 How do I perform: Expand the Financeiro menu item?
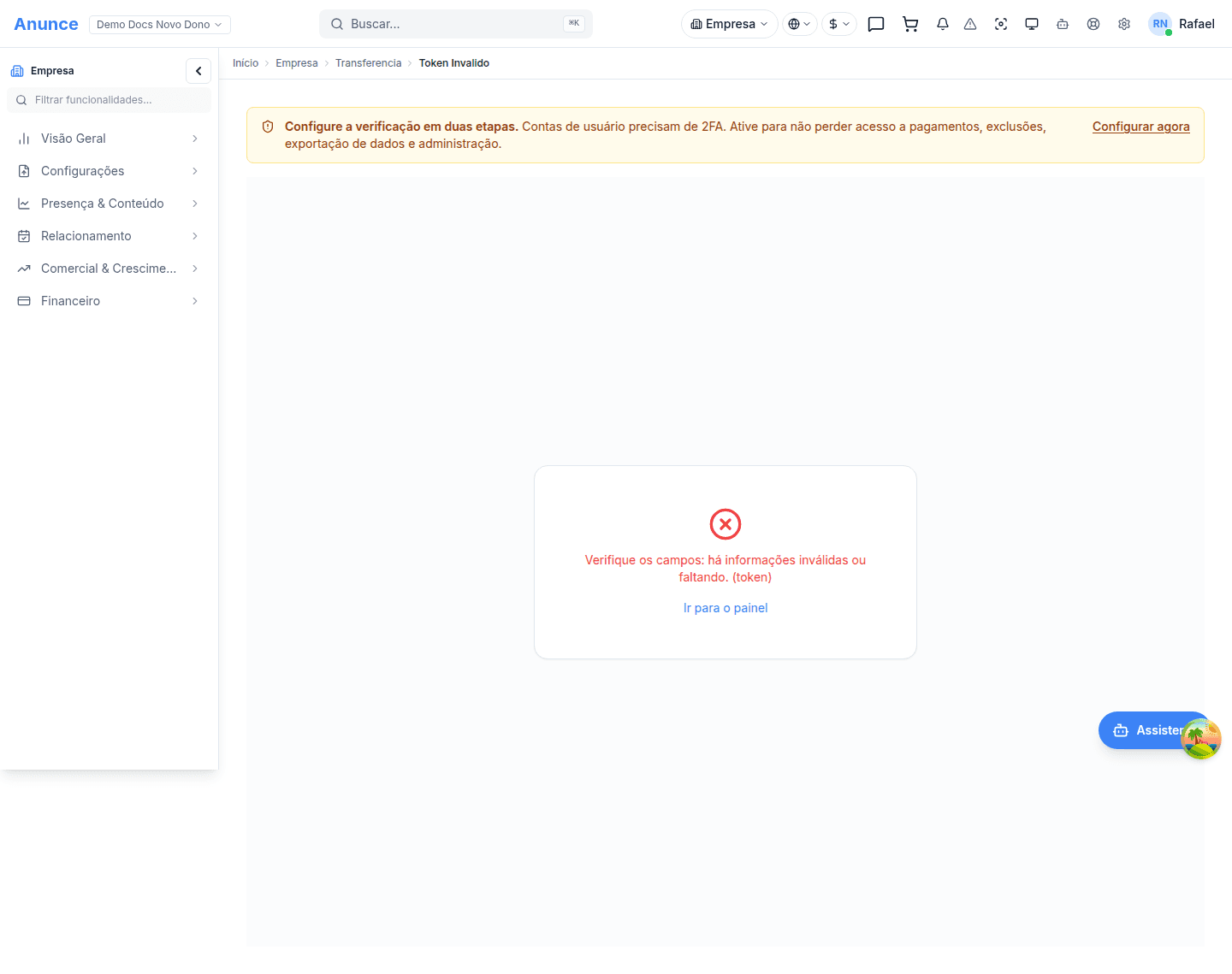(109, 301)
